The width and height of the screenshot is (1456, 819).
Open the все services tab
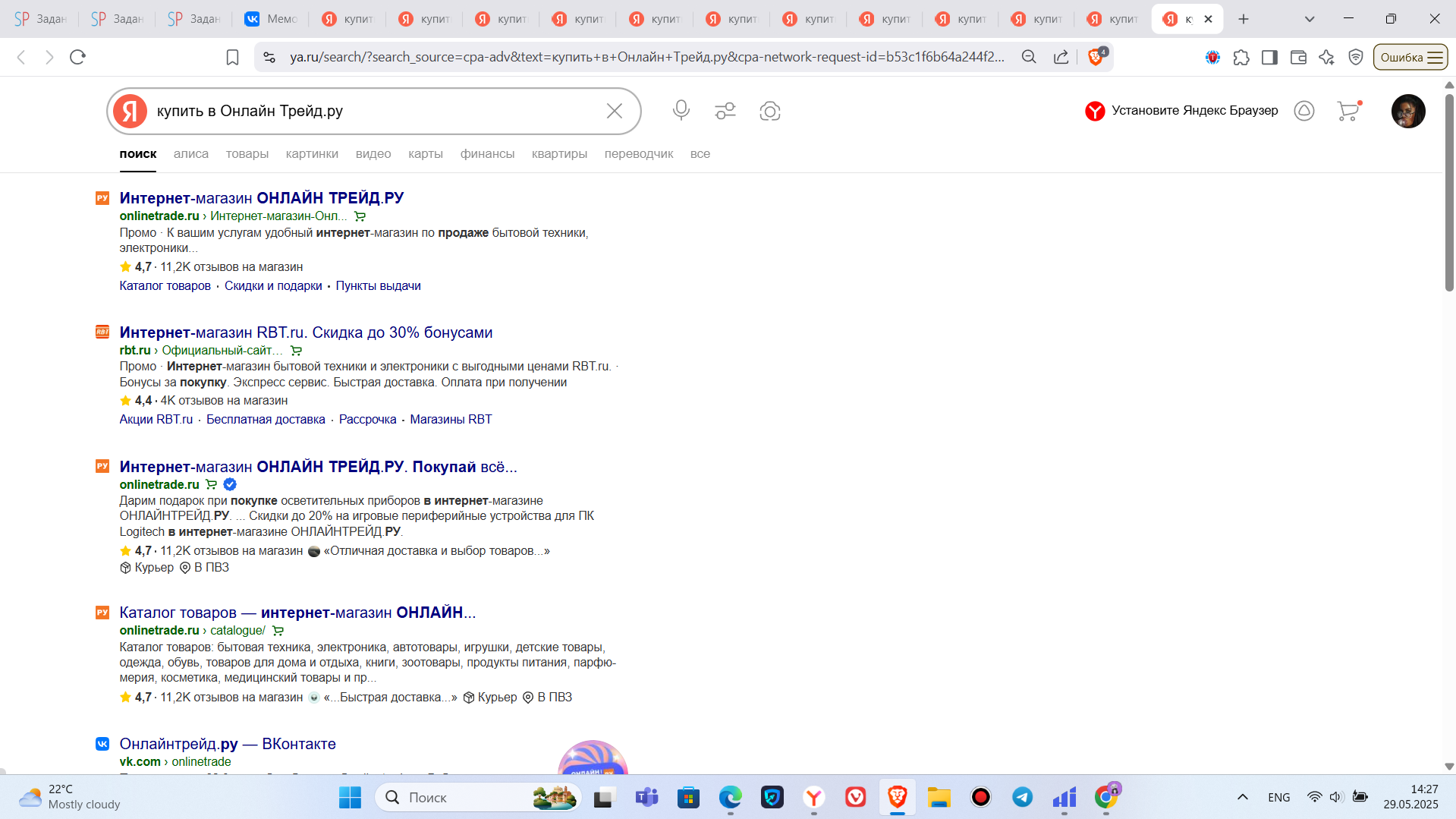[700, 154]
